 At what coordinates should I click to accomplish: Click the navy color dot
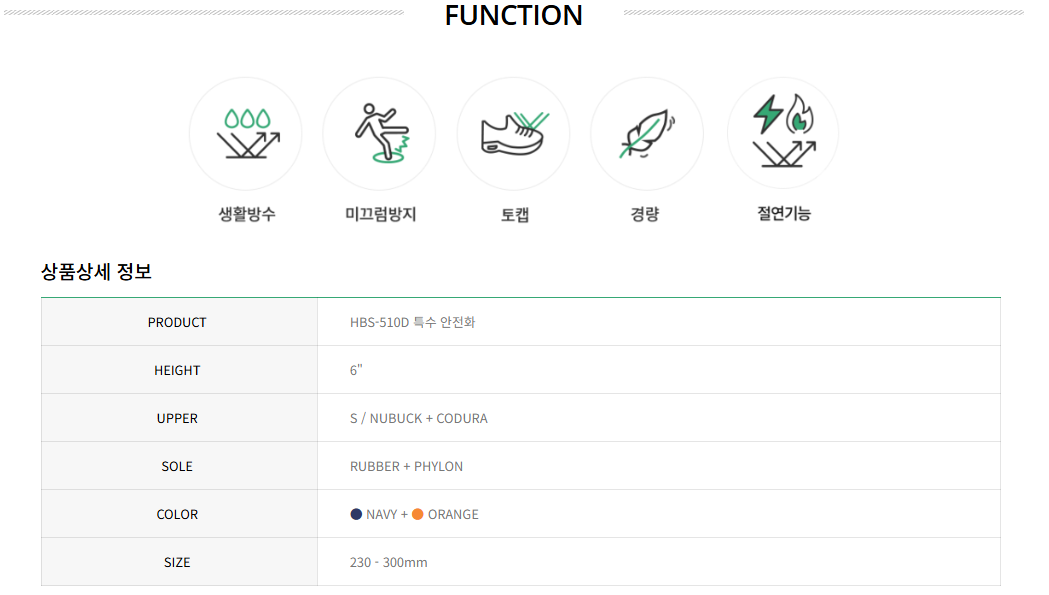(x=356, y=514)
